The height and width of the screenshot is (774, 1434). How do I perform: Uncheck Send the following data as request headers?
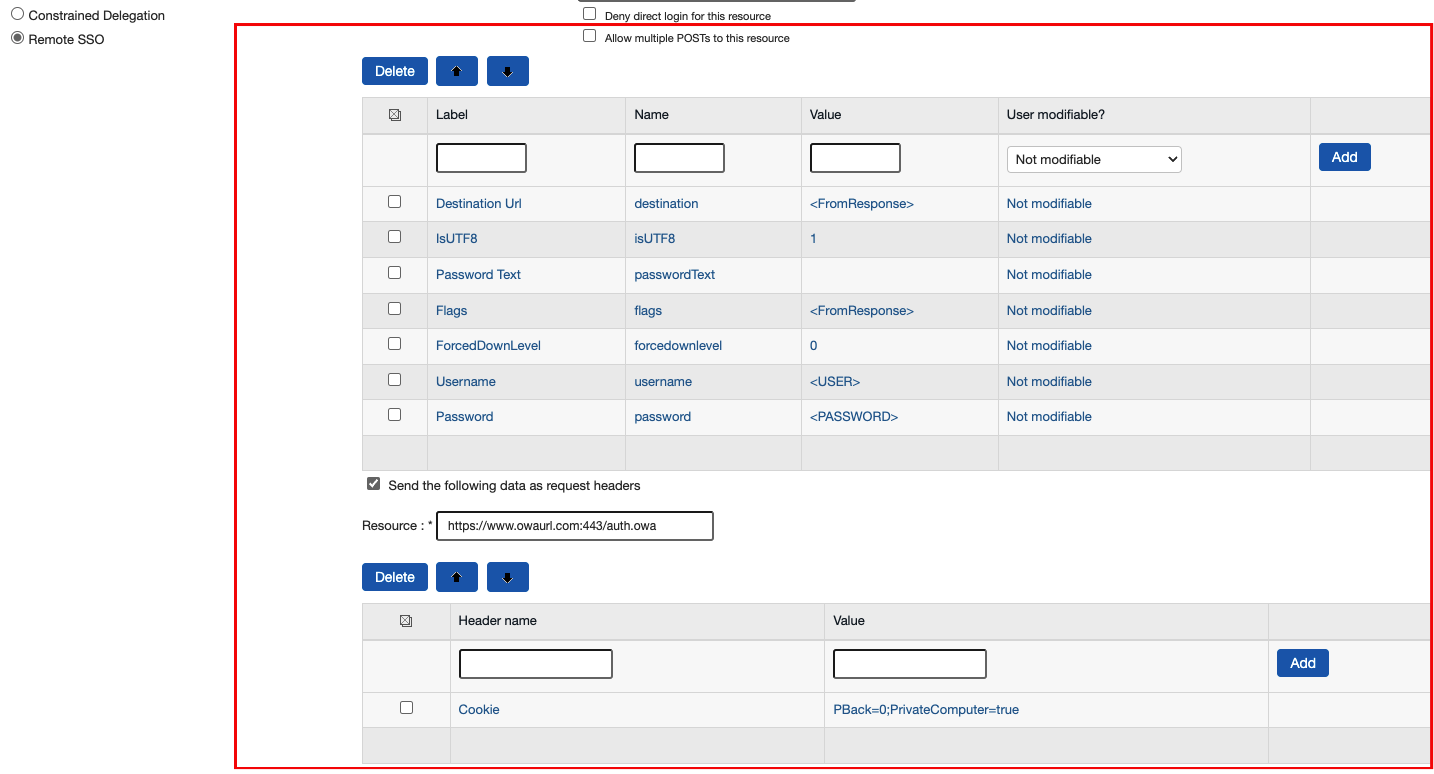click(373, 483)
